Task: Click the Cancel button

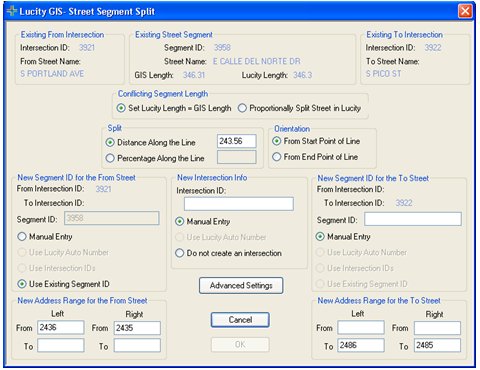Action: 240,320
